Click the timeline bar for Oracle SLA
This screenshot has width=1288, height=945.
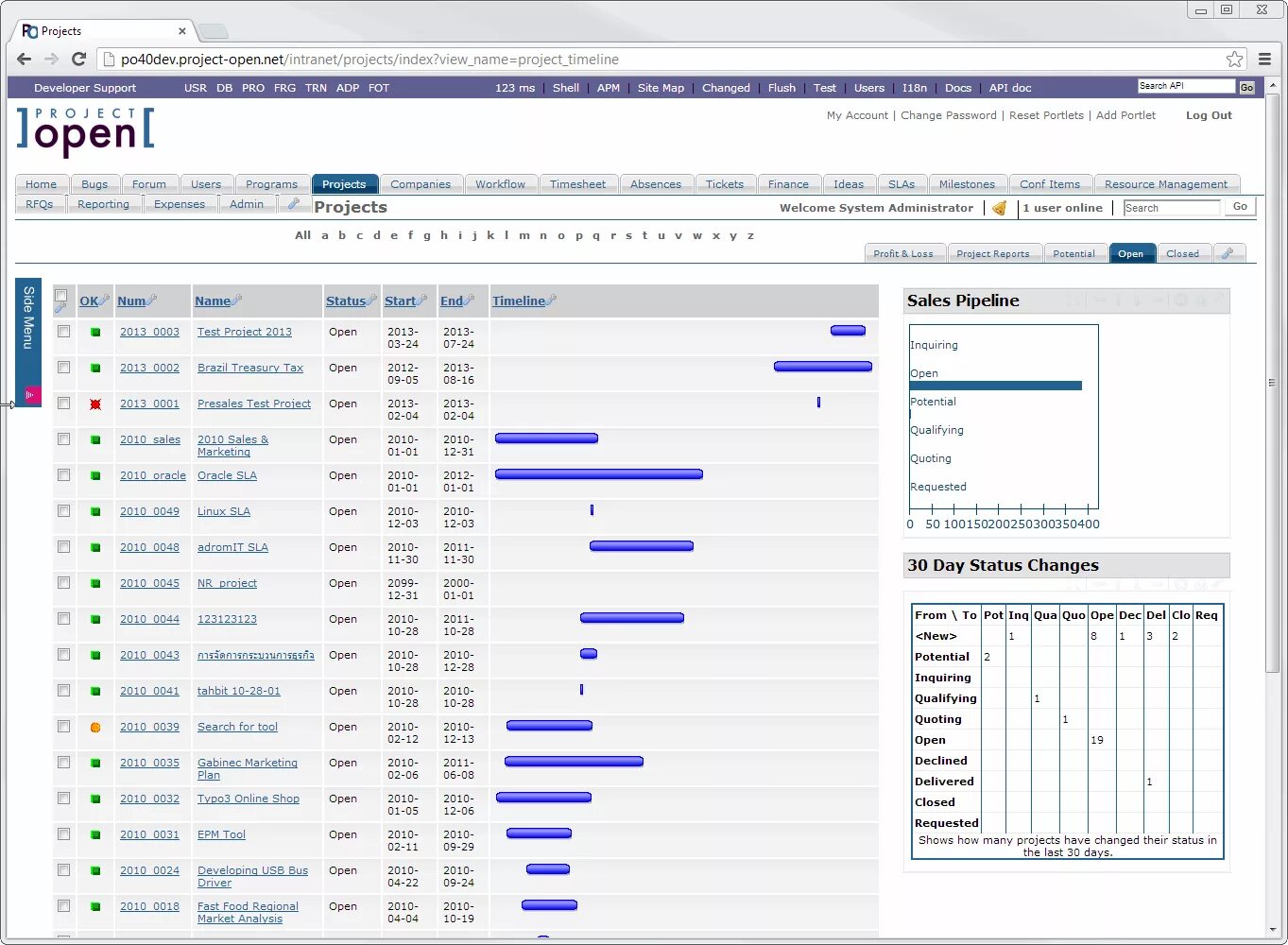point(599,474)
